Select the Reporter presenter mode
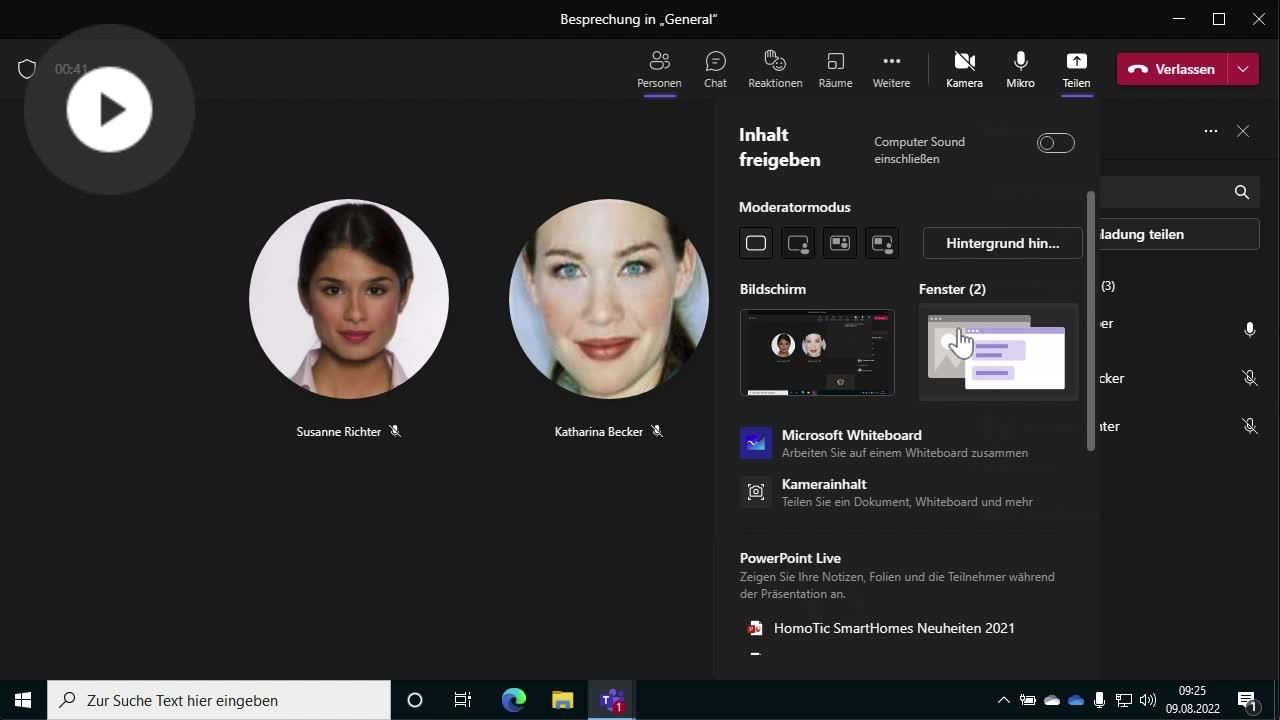The width and height of the screenshot is (1280, 720). click(x=881, y=242)
